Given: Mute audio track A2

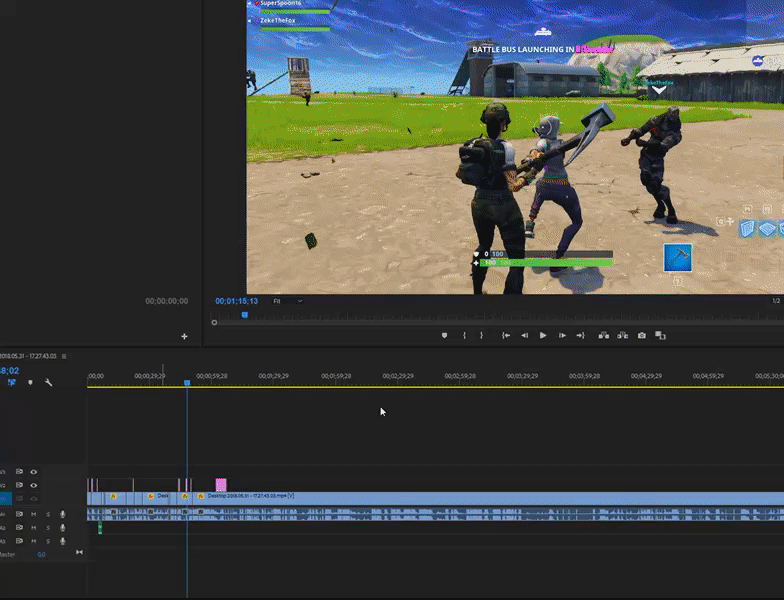Looking at the screenshot, I should click(34, 528).
